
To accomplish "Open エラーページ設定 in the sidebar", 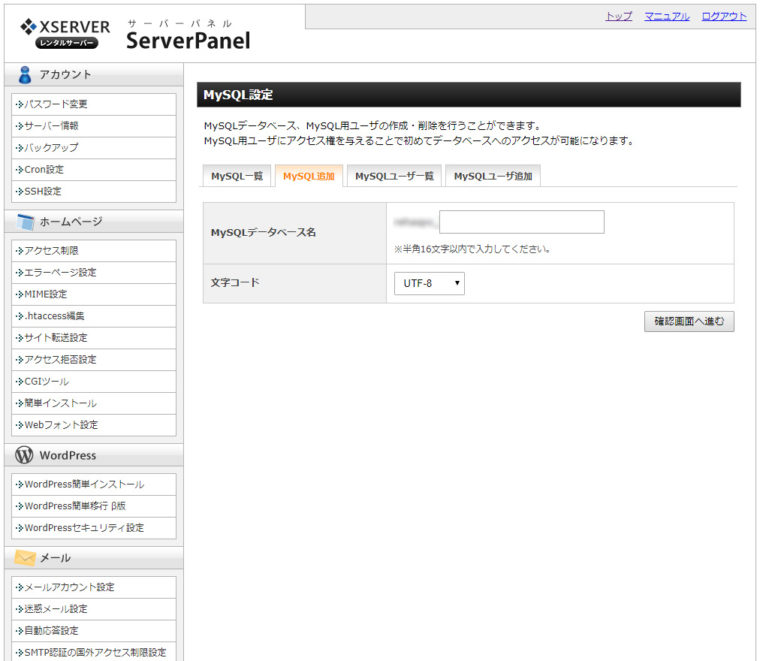I will (x=94, y=272).
